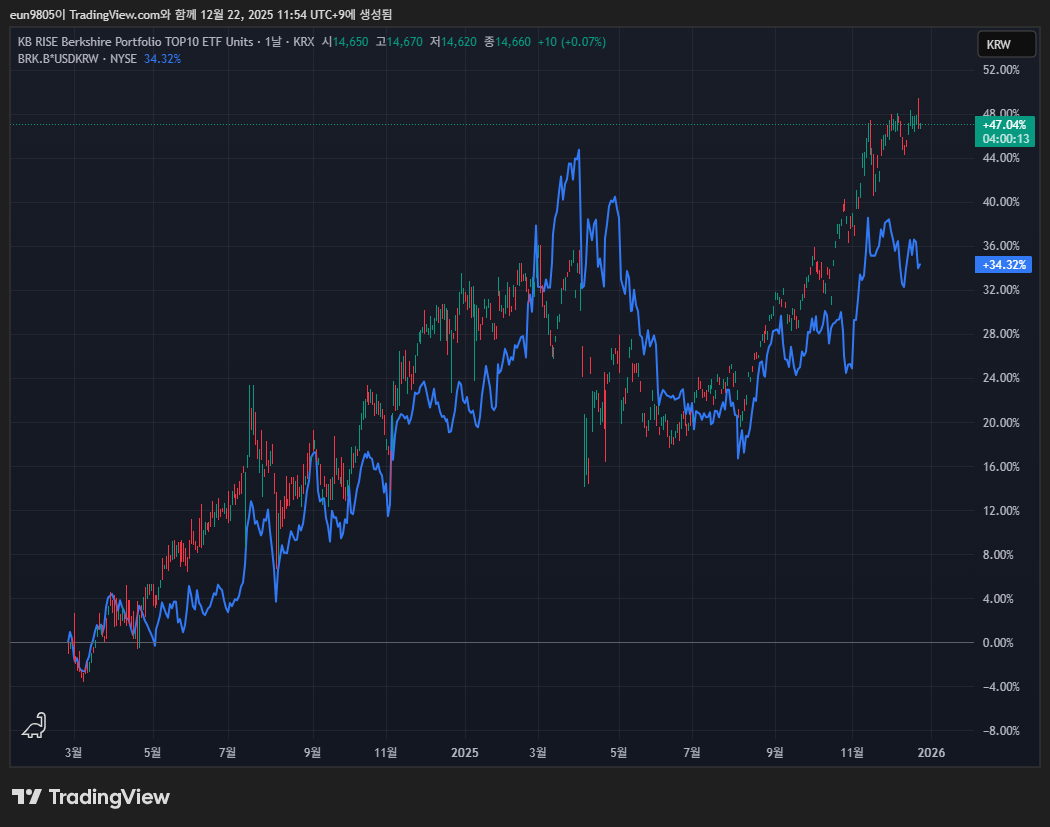Click the 34.32% value in the legend
Image resolution: width=1050 pixels, height=827 pixels.
163,59
